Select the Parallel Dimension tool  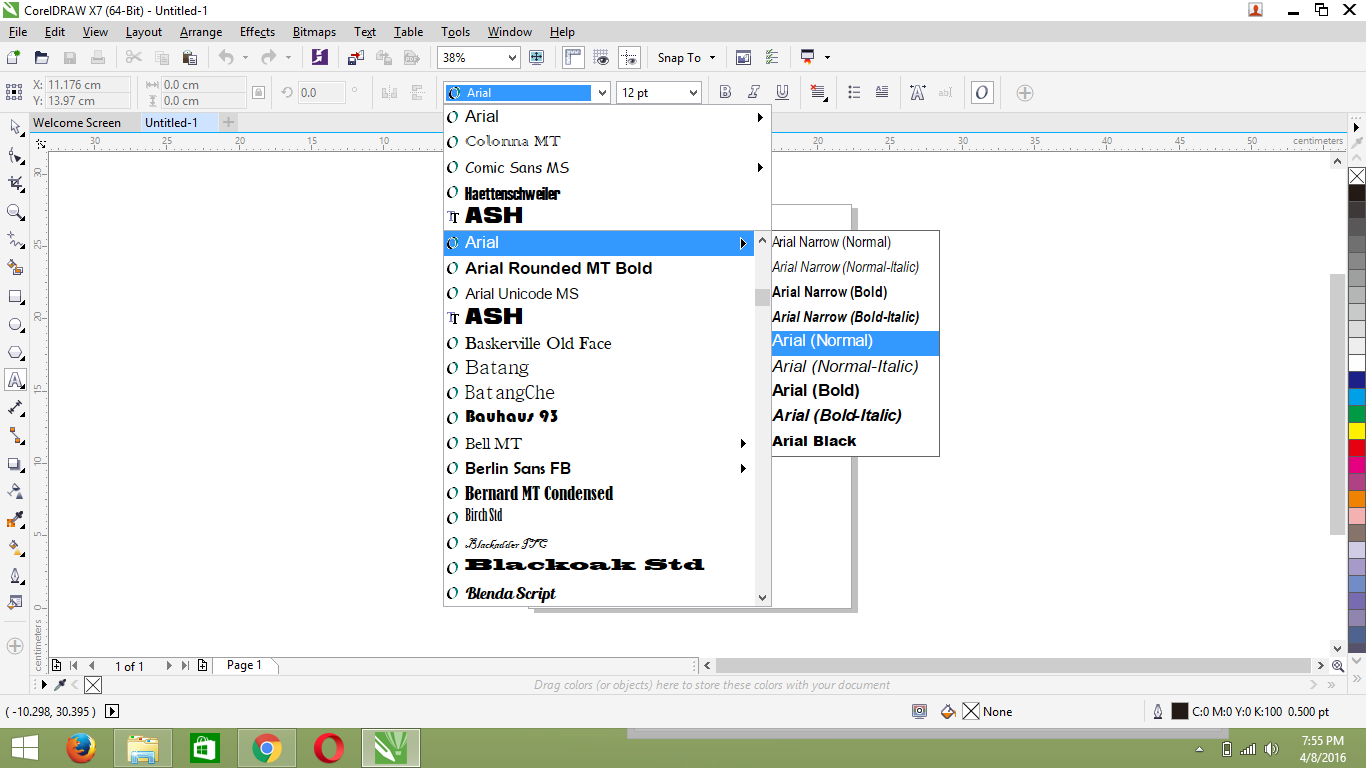point(15,408)
